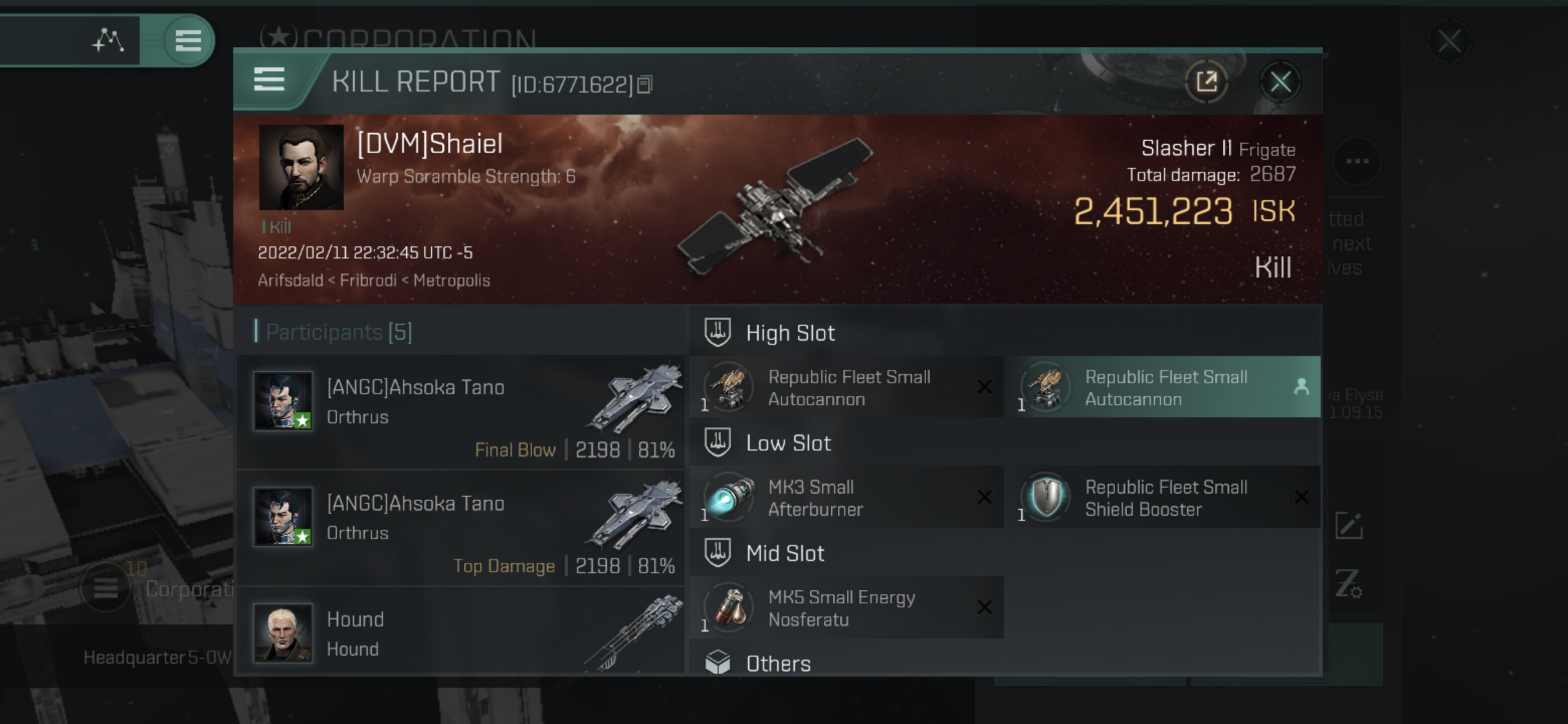Open Shaiel's victim portrait
This screenshot has width=1568, height=724.
[x=302, y=167]
